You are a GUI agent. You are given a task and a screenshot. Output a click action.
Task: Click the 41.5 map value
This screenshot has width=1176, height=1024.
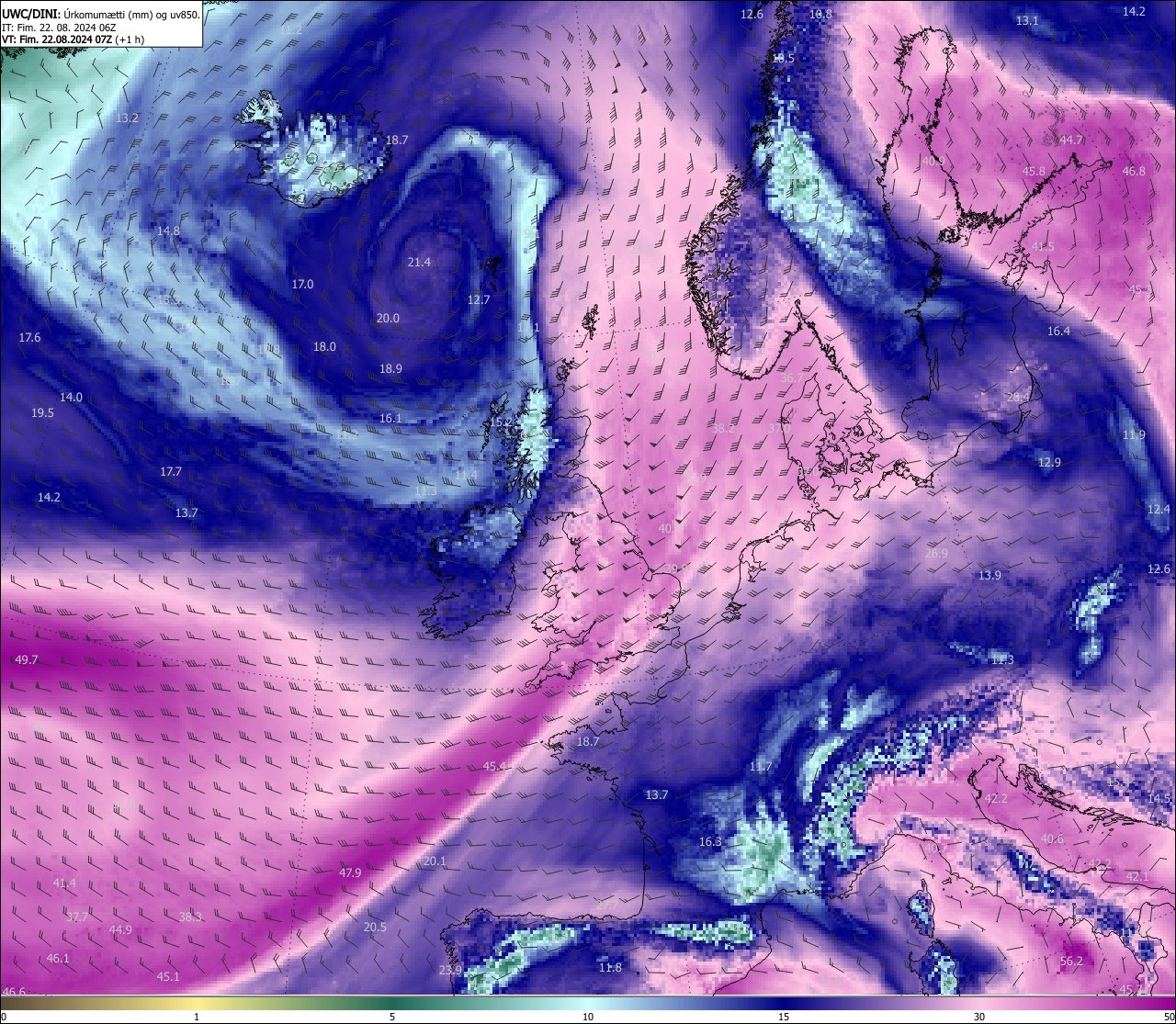click(x=1043, y=246)
